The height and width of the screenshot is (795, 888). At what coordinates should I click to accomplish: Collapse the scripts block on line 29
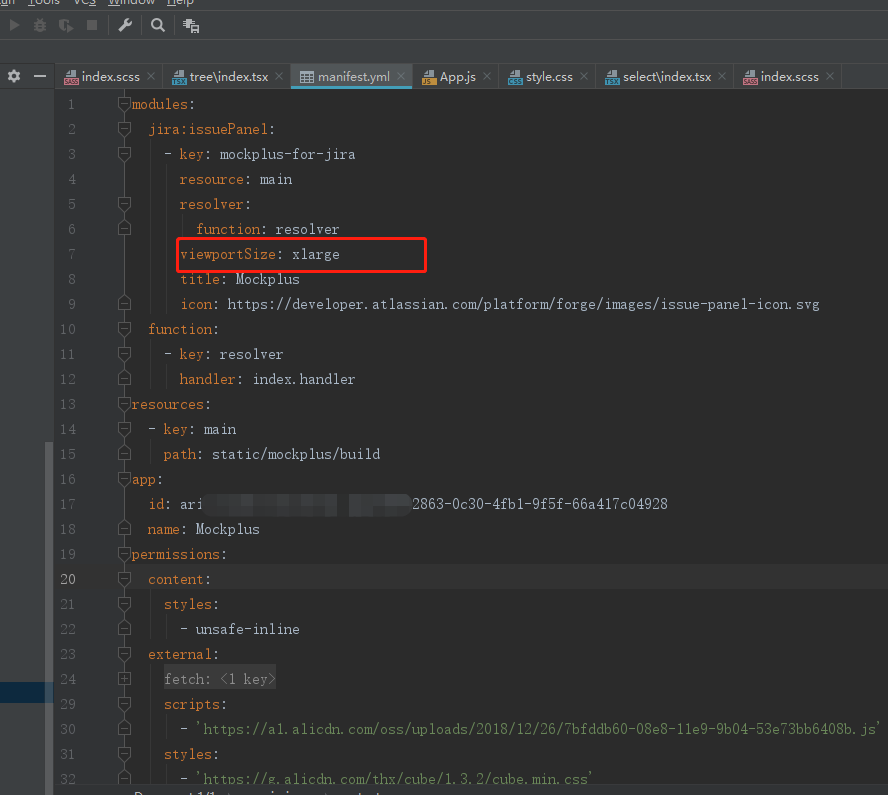coord(124,704)
